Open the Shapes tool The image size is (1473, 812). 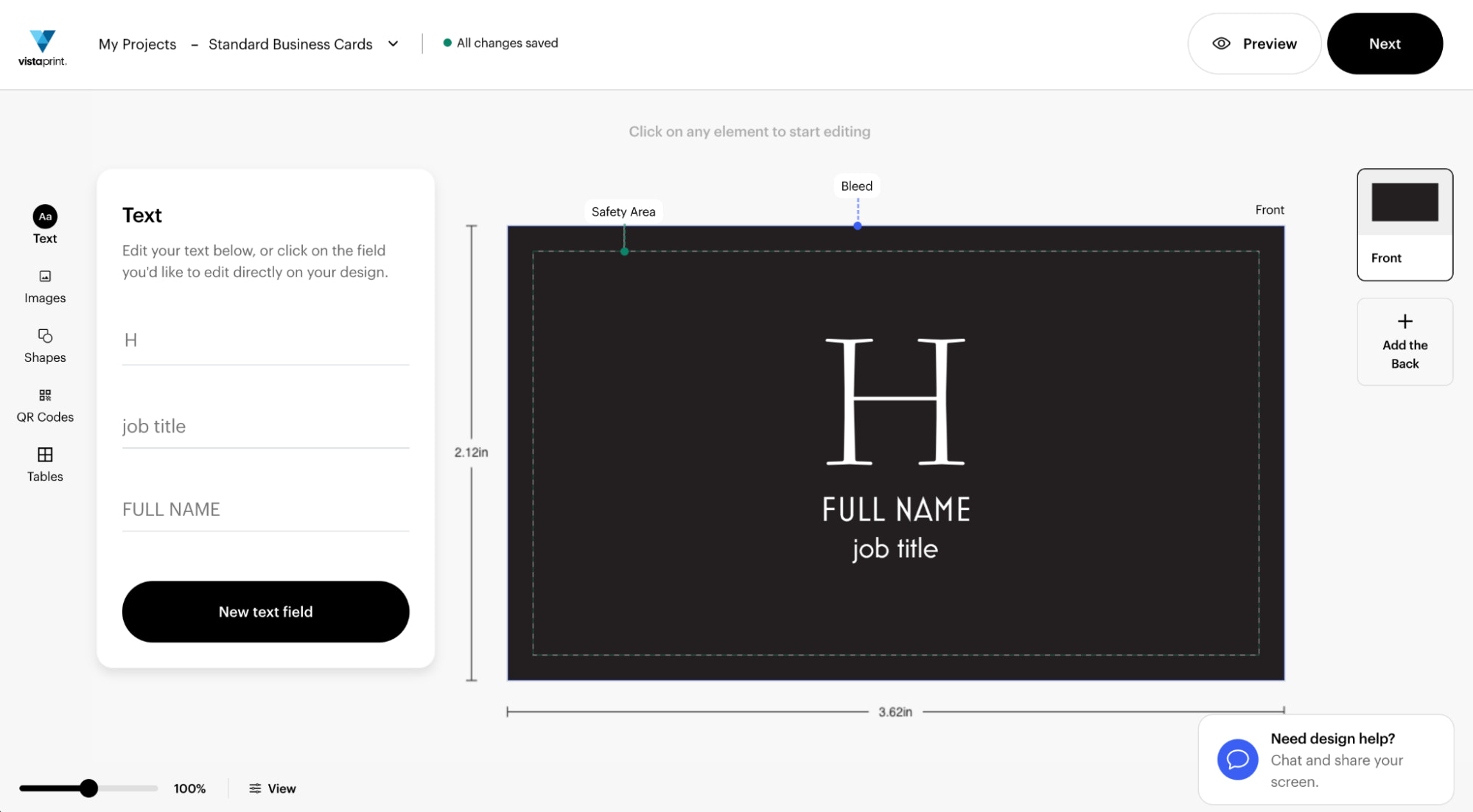[45, 345]
